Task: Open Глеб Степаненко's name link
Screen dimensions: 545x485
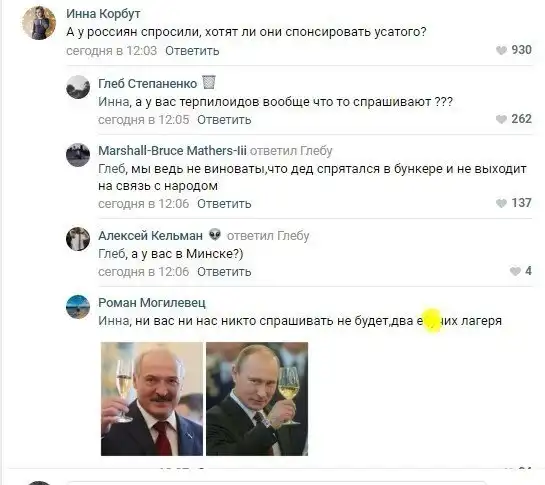Action: 147,83
